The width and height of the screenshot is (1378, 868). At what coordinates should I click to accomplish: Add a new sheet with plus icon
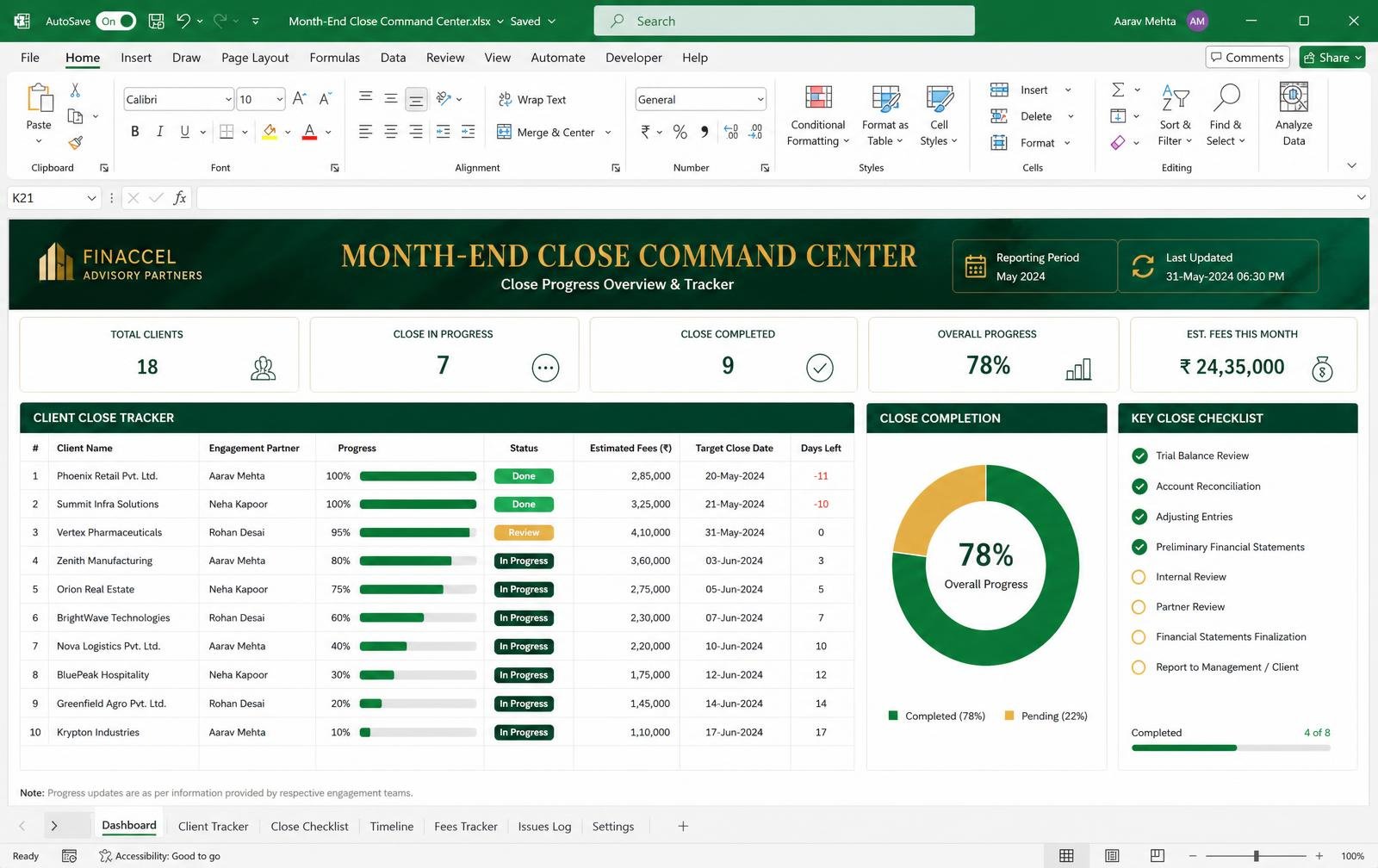(683, 826)
